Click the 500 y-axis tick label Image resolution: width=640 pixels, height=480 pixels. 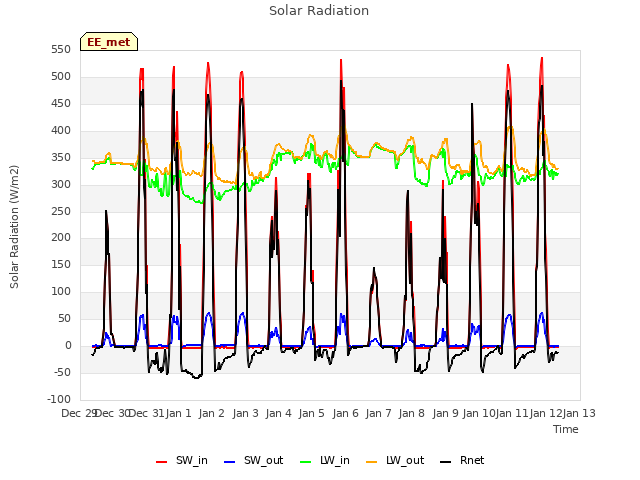tap(61, 77)
